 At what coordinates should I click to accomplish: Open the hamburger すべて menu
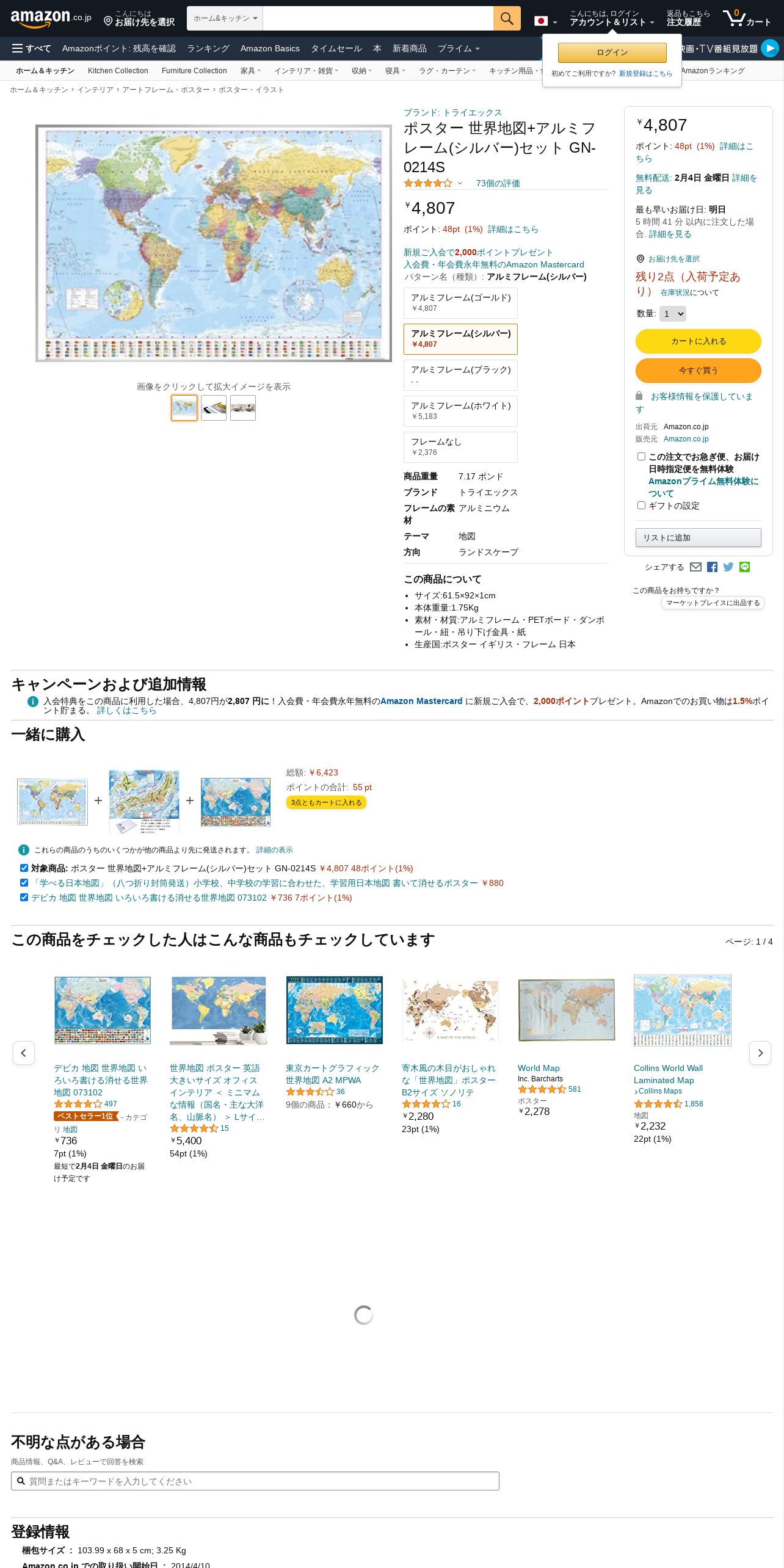pos(31,48)
